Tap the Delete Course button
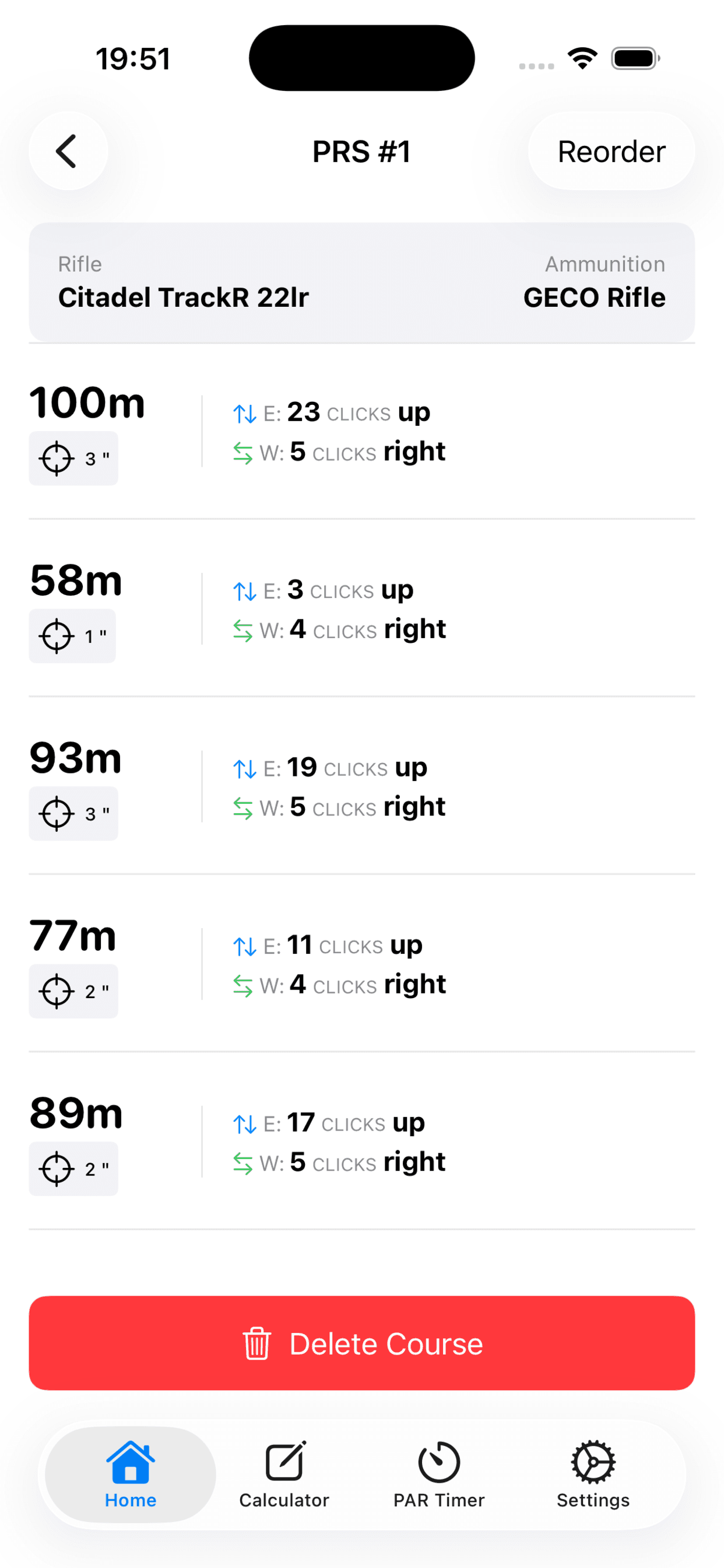Image resolution: width=724 pixels, height=1568 pixels. point(362,1343)
